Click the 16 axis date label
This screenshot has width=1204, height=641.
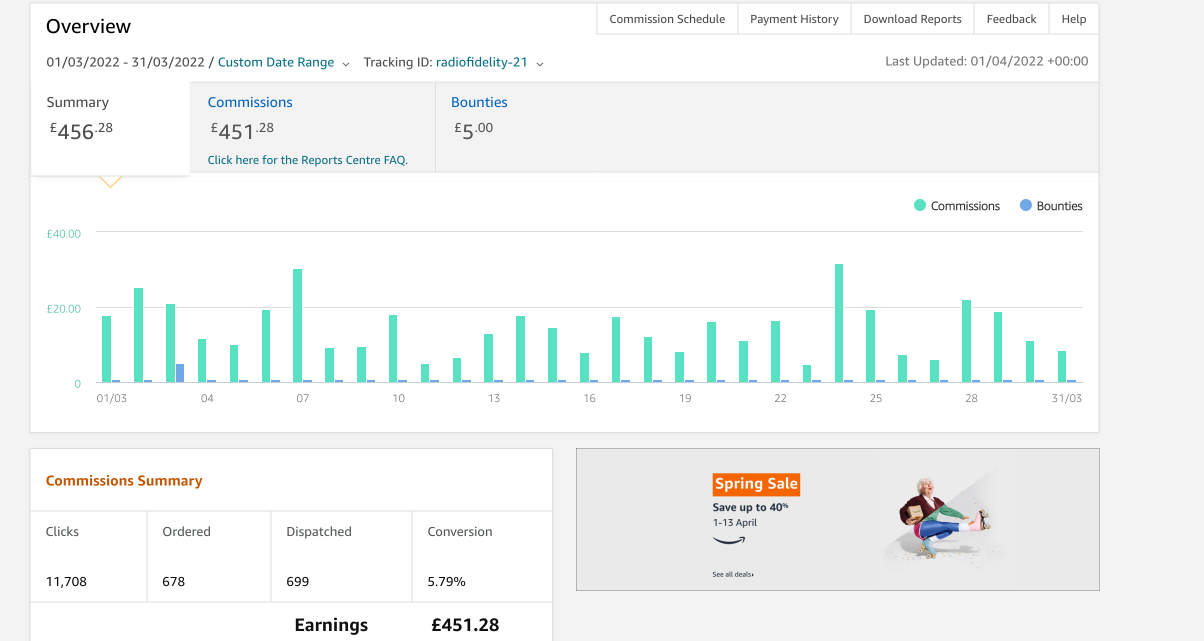point(590,398)
